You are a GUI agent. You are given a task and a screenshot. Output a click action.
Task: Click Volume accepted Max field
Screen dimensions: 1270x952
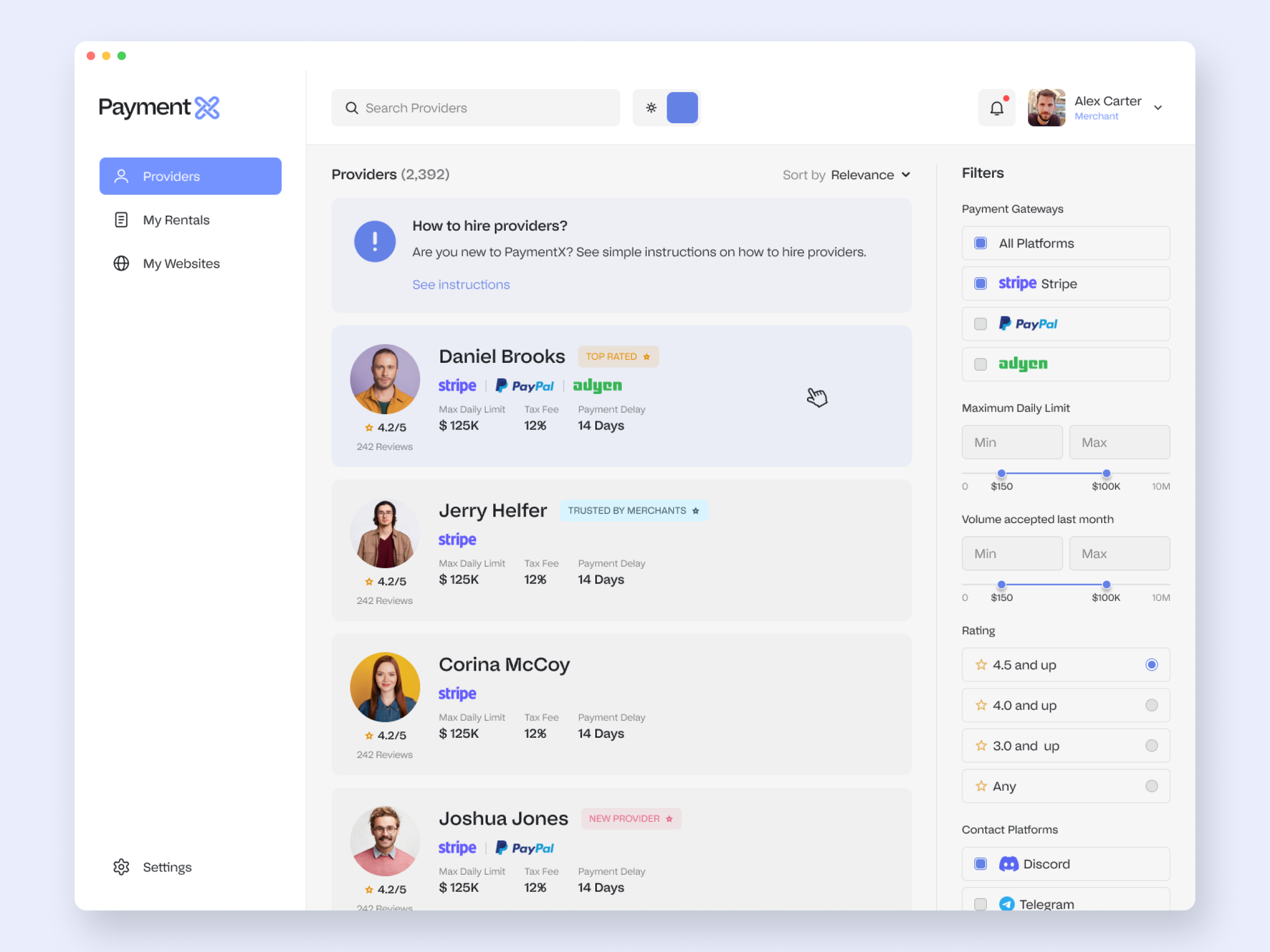[x=1120, y=554]
